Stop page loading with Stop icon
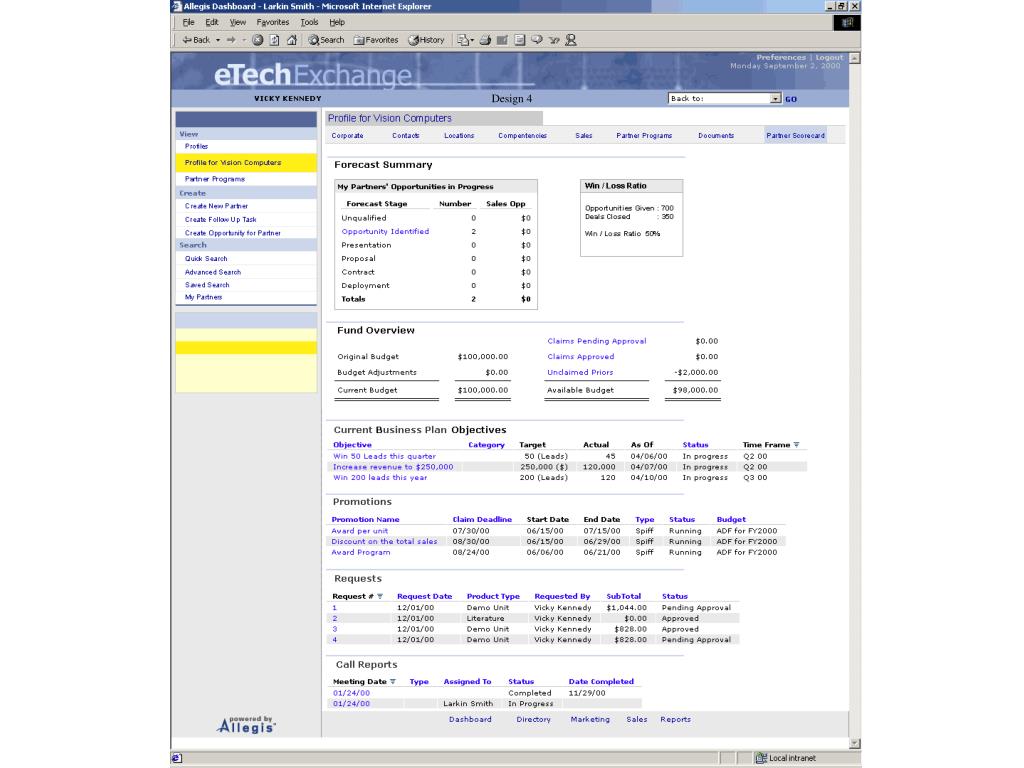This screenshot has width=1024, height=768. click(x=257, y=40)
